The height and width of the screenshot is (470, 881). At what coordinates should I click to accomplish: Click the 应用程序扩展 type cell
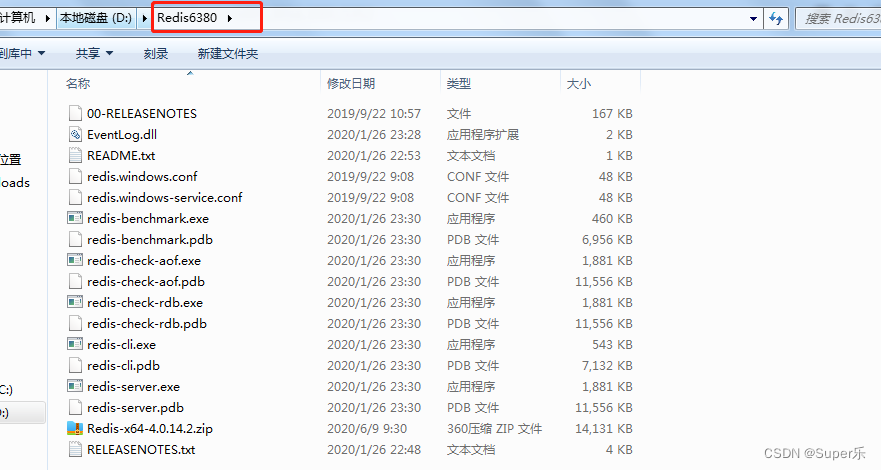pos(483,134)
